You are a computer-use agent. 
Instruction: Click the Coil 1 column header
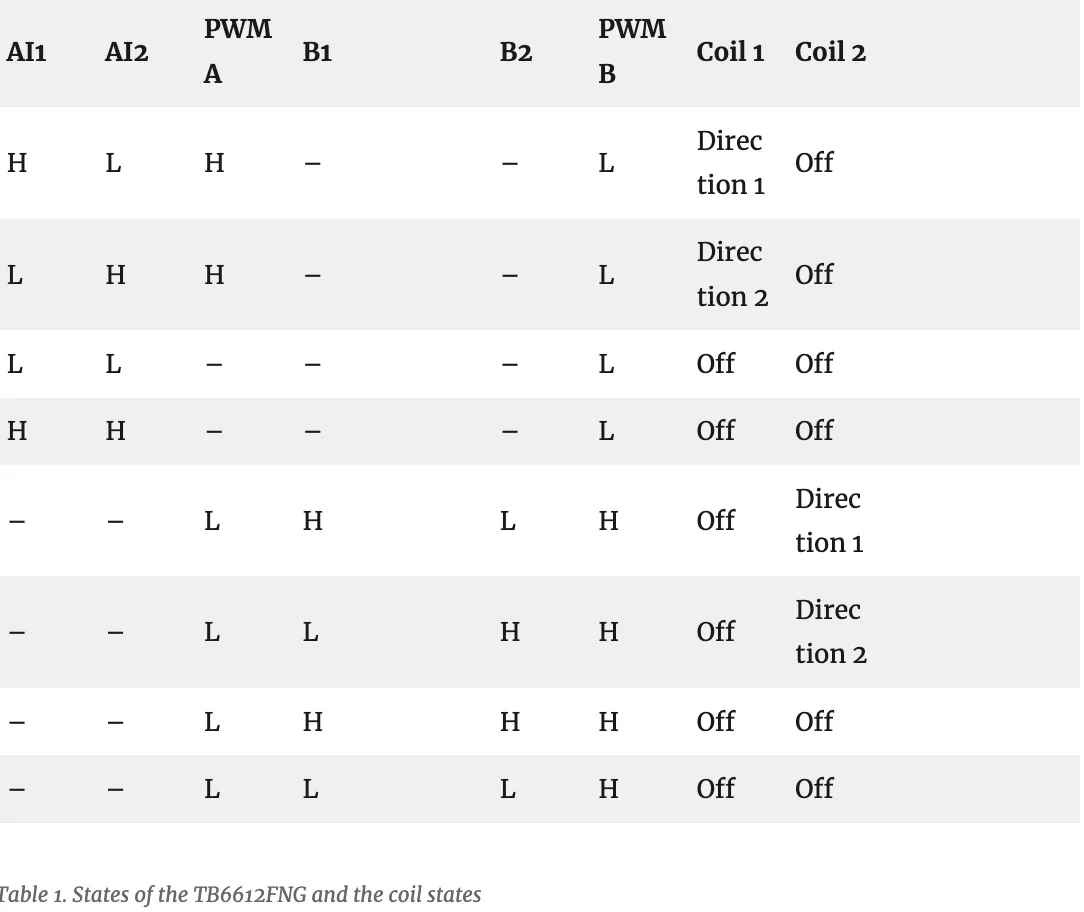pos(730,52)
